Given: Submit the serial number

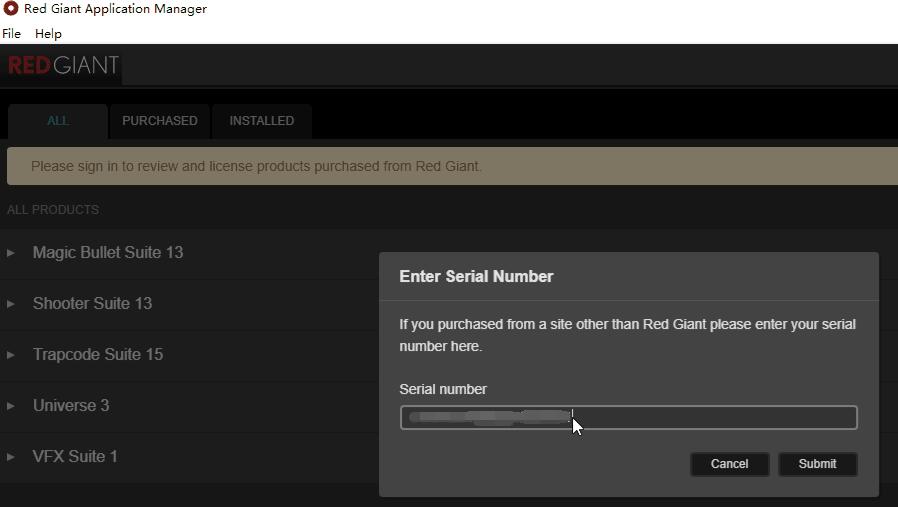Looking at the screenshot, I should (817, 464).
